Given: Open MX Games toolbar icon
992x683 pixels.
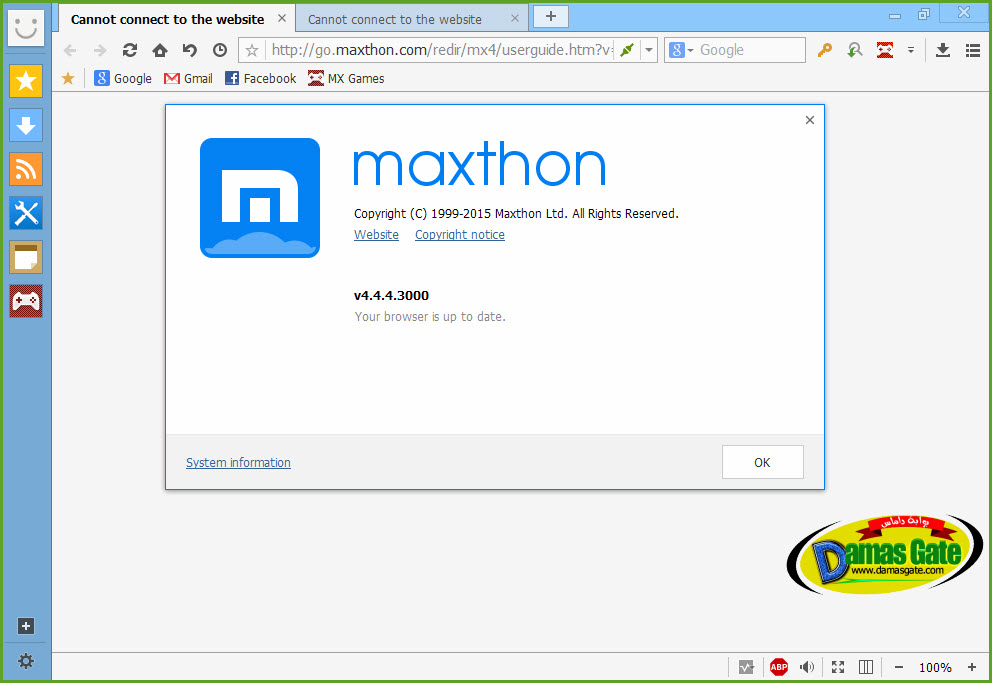Looking at the screenshot, I should pos(885,50).
